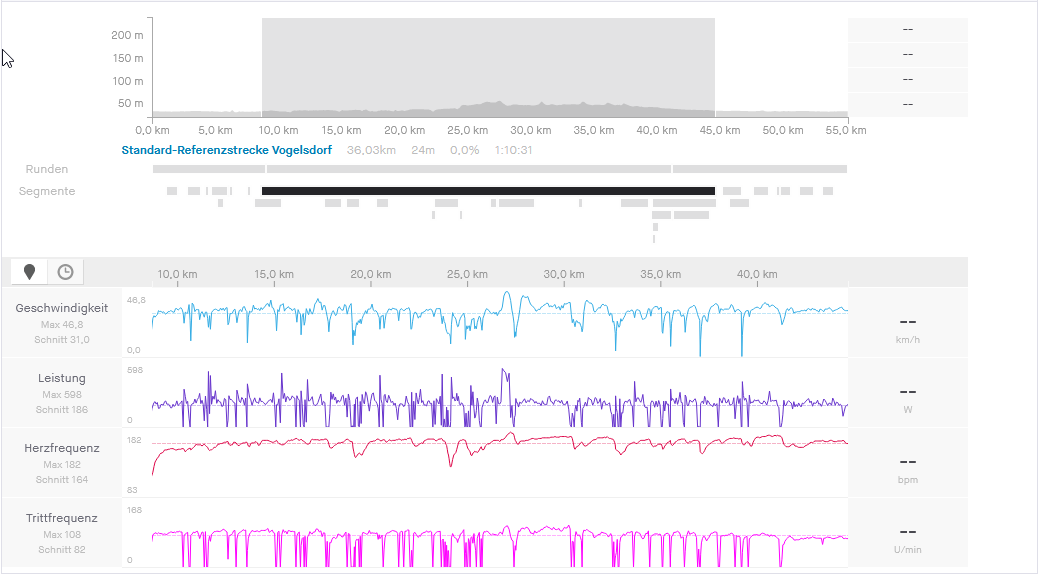
Task: Select the long middle lap bar in Runden
Action: (469, 169)
